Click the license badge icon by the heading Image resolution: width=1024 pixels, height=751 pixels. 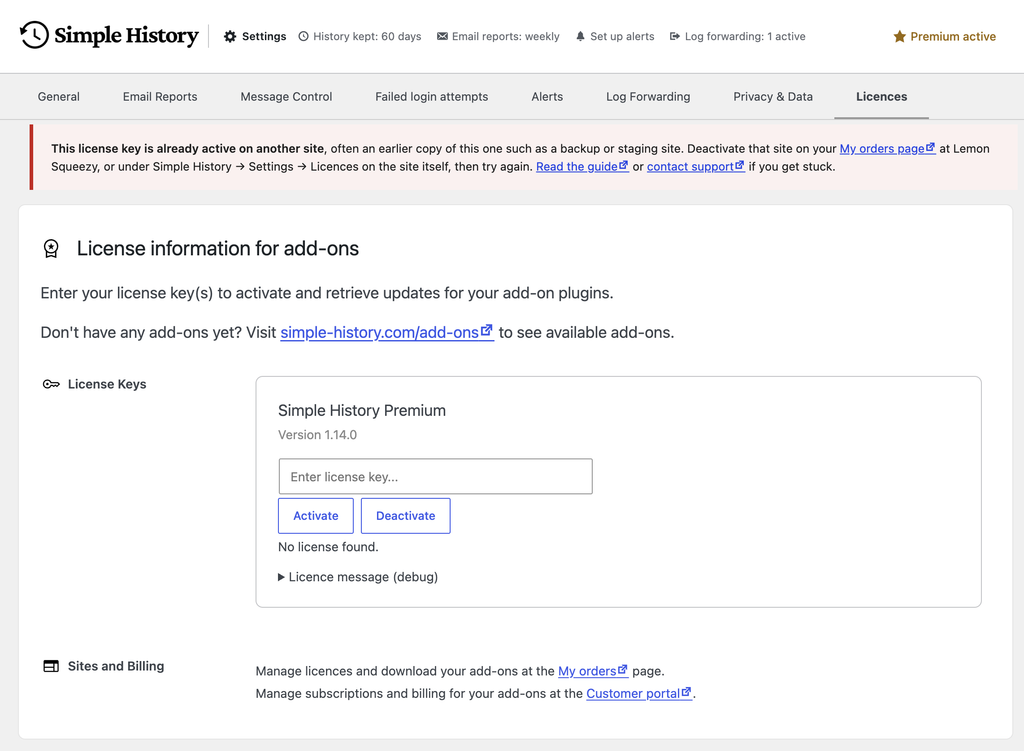tap(51, 249)
